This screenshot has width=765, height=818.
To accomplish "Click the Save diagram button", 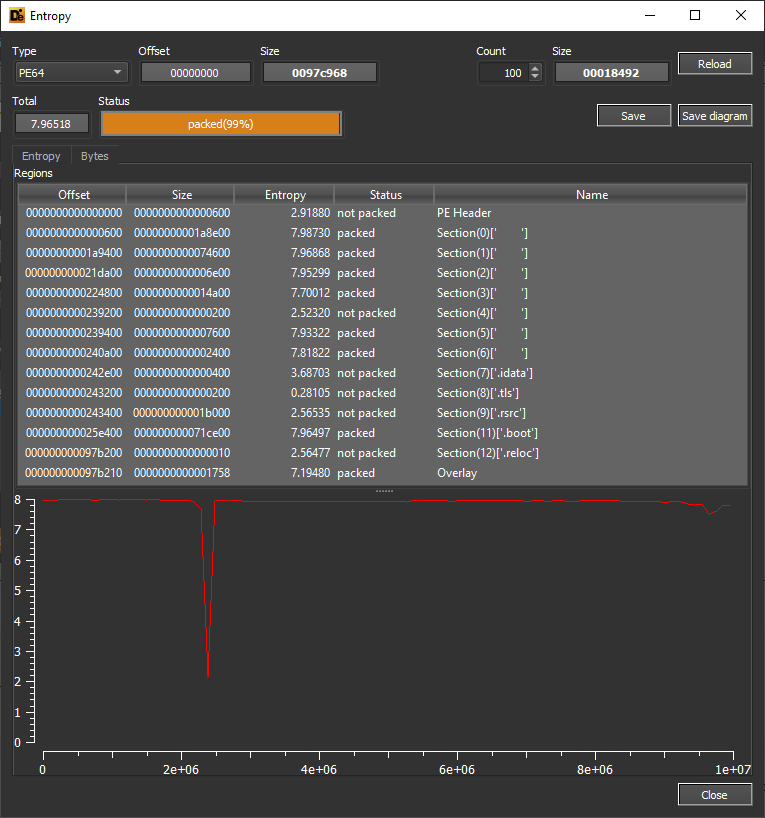I will click(x=714, y=116).
